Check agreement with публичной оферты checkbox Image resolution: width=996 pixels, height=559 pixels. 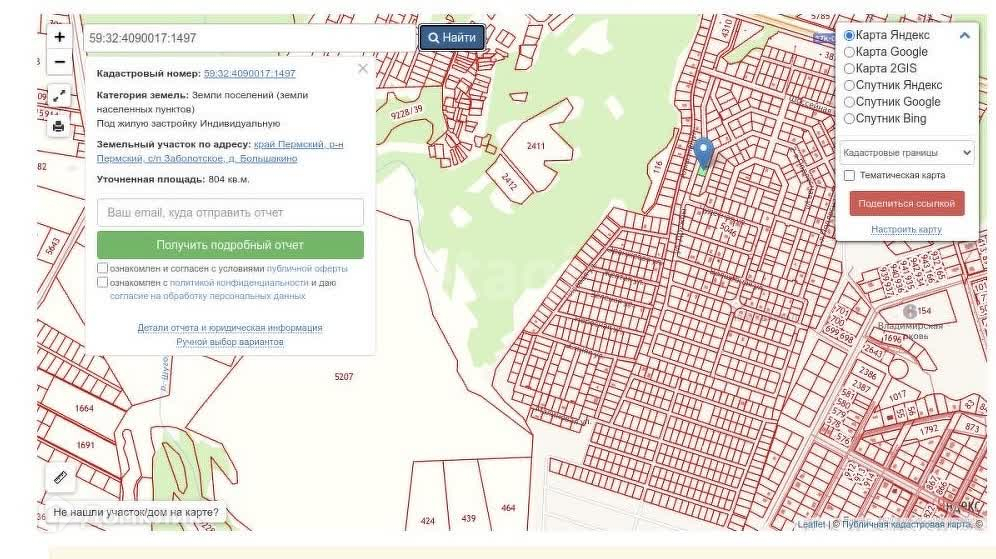(x=102, y=268)
